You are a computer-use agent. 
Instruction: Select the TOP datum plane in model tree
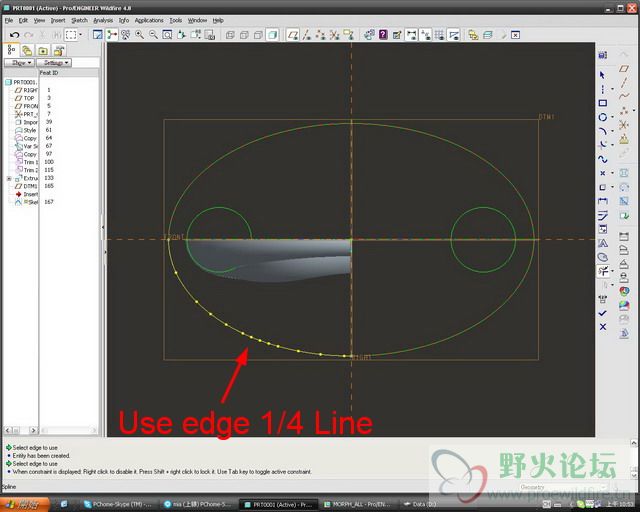click(24, 98)
